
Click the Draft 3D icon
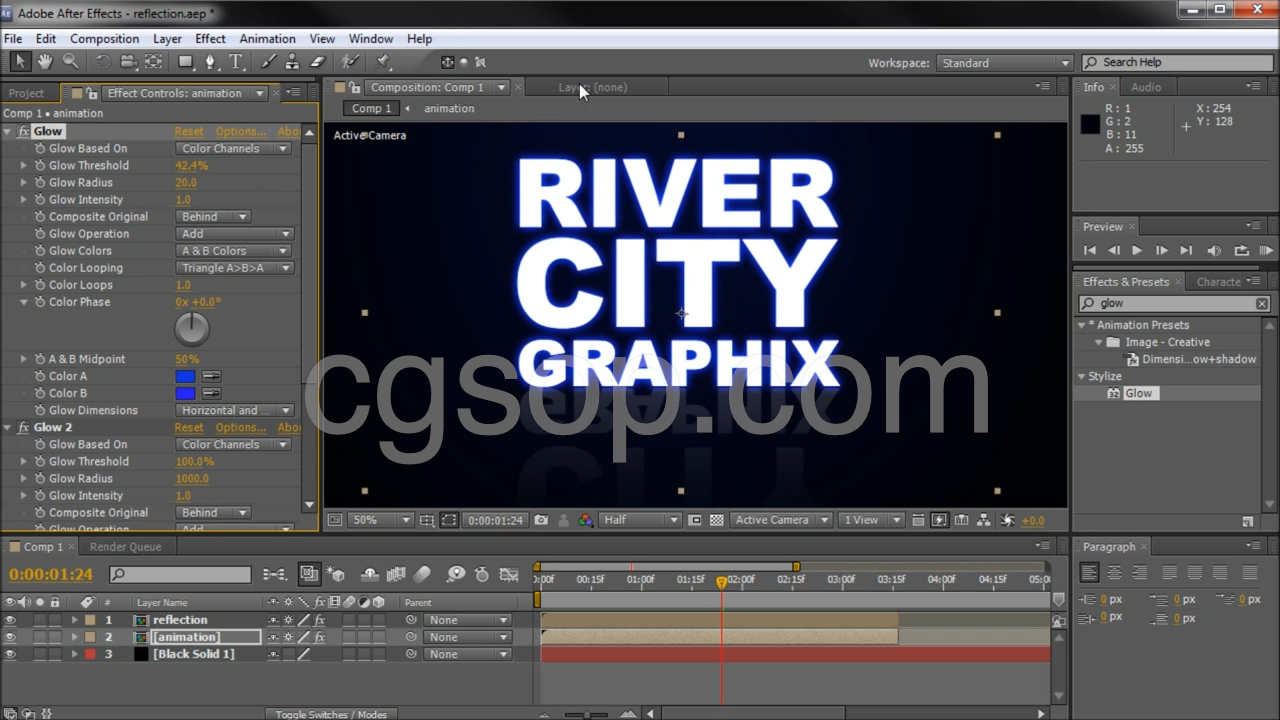(x=336, y=574)
